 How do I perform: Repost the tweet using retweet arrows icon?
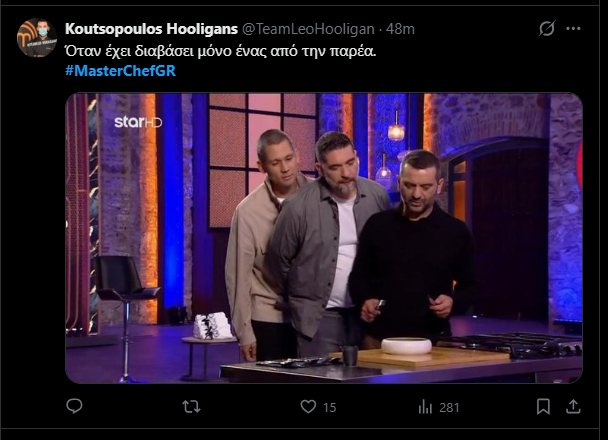(191, 406)
